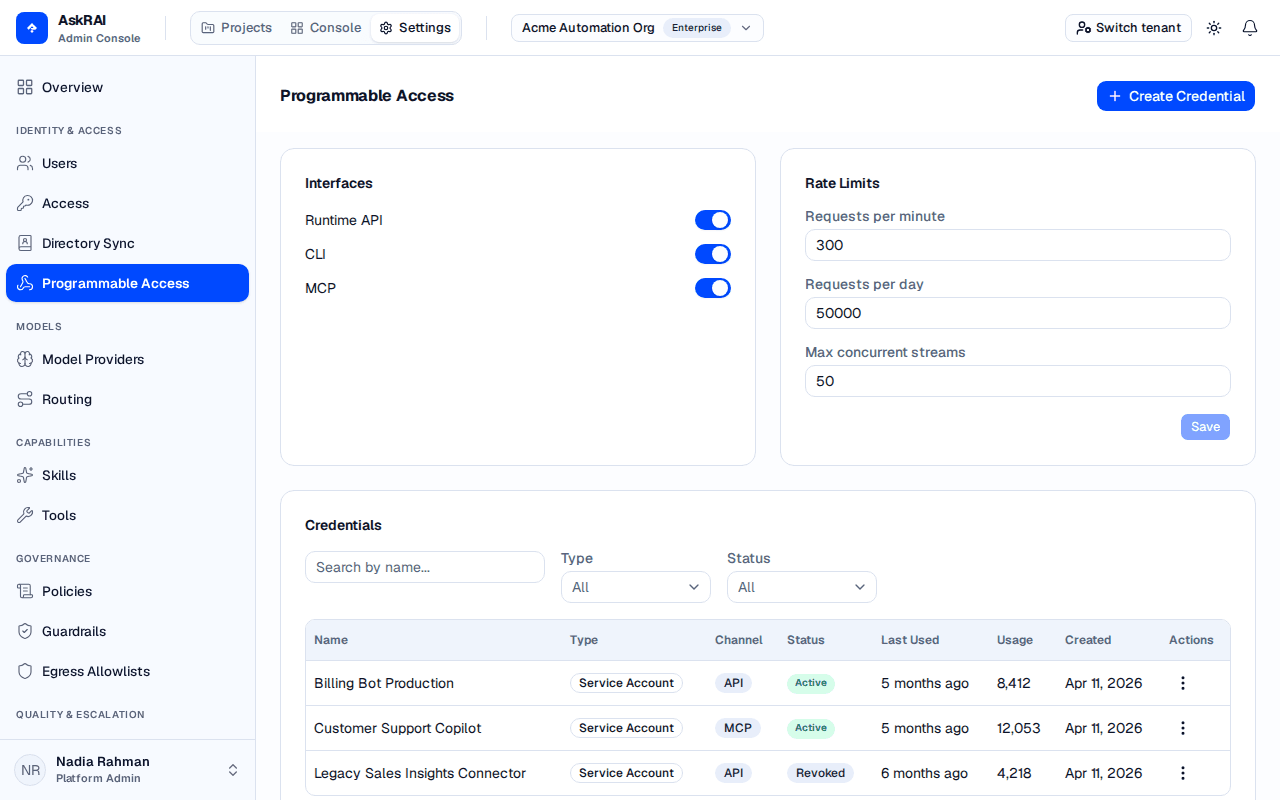Click the Overview grid icon
The image size is (1280, 800).
pyautogui.click(x=25, y=87)
